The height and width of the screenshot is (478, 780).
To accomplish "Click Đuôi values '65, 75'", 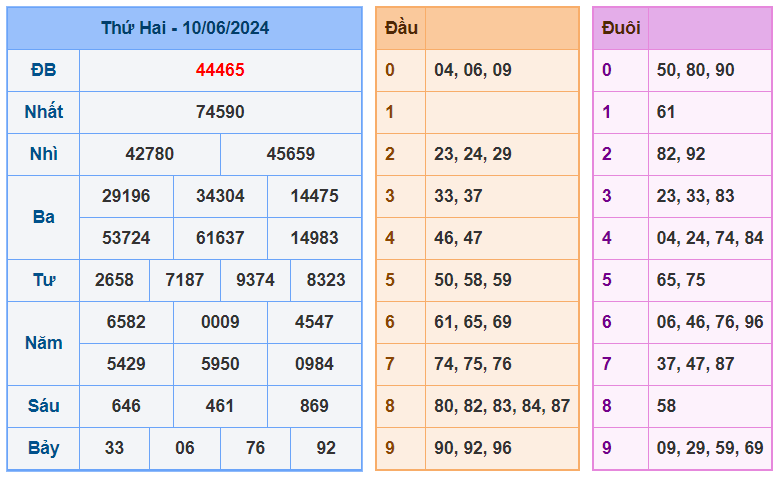I will [681, 280].
